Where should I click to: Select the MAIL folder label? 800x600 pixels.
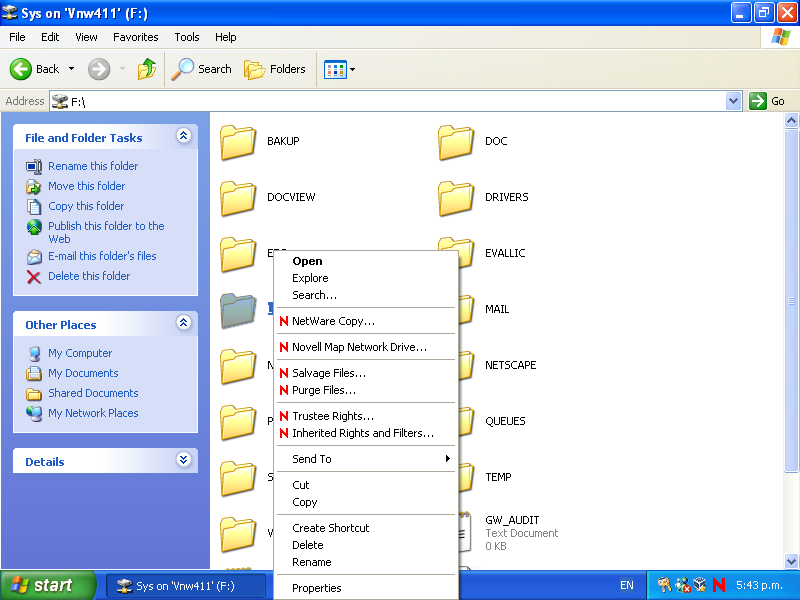tap(497, 309)
